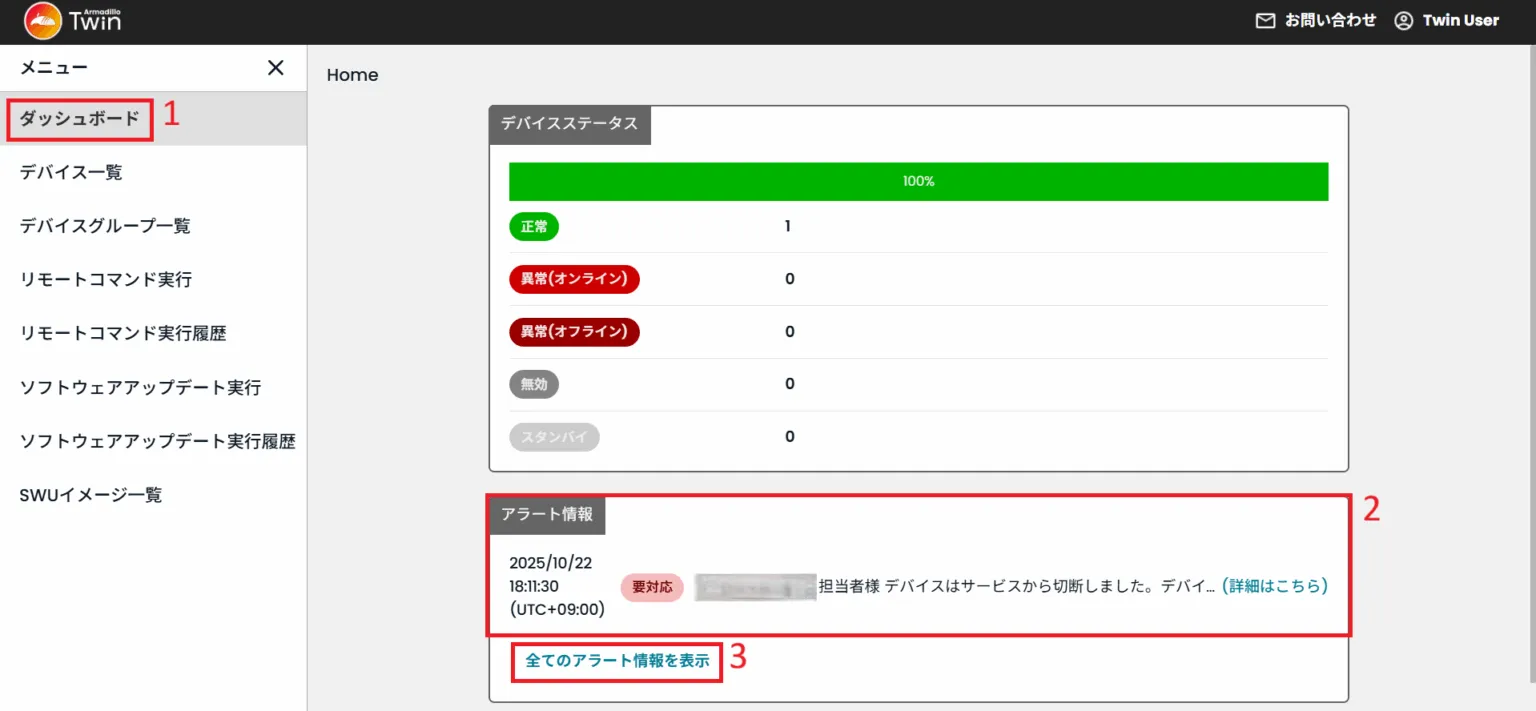
Task: Click the green 正常 status badge
Action: pyautogui.click(x=534, y=226)
